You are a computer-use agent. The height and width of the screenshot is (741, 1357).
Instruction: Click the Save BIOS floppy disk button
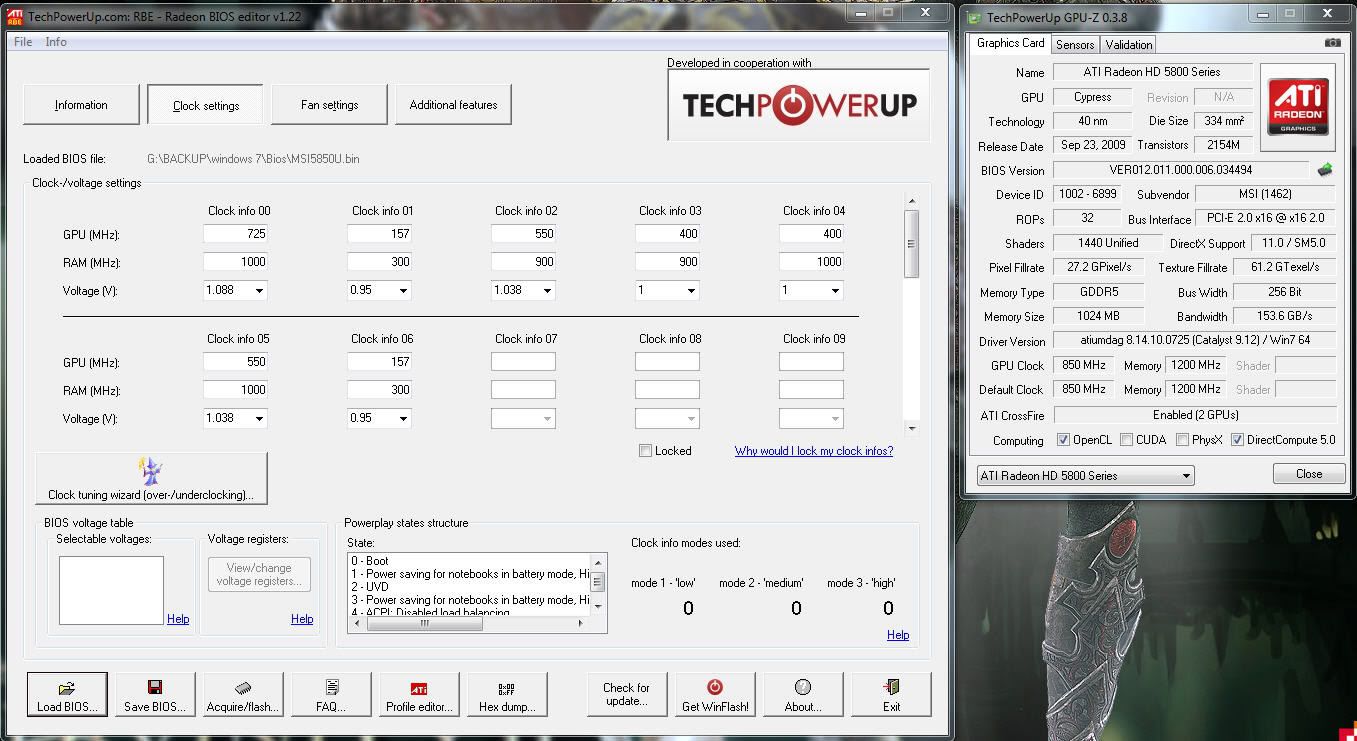(155, 694)
